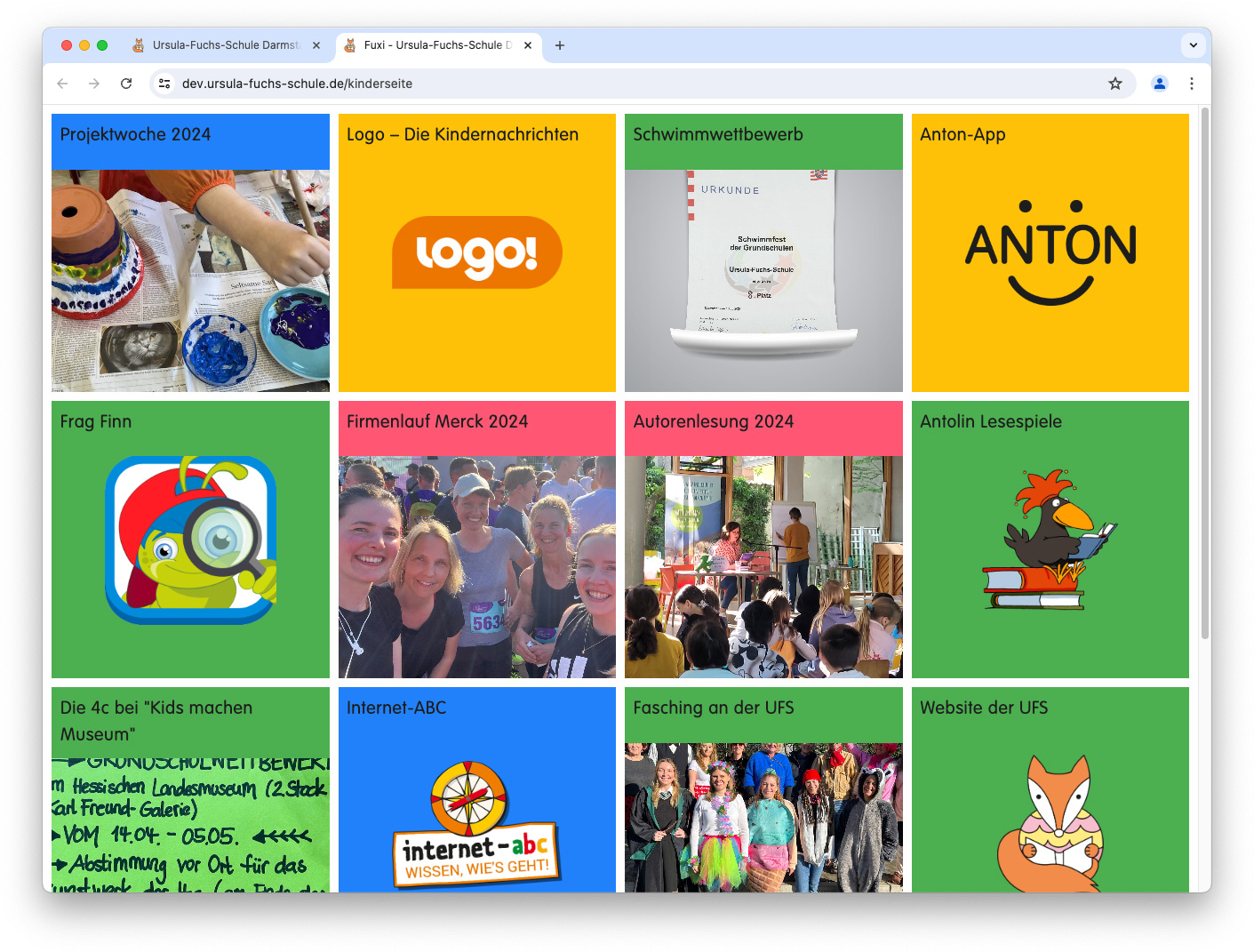Minimize the window with the yellow button
This screenshot has height=952, width=1254.
click(84, 45)
